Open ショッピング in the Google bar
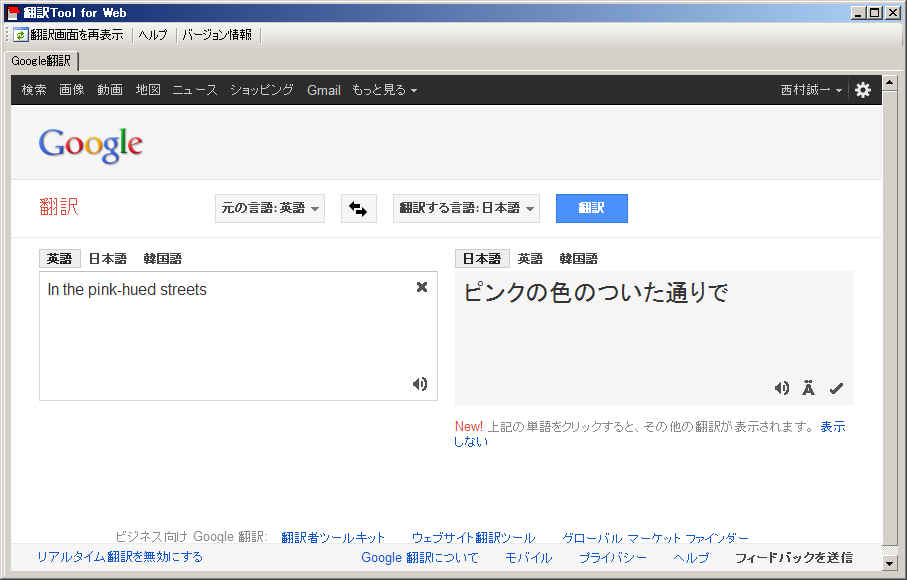Screen dimensions: 907x580 pyautogui.click(x=262, y=90)
